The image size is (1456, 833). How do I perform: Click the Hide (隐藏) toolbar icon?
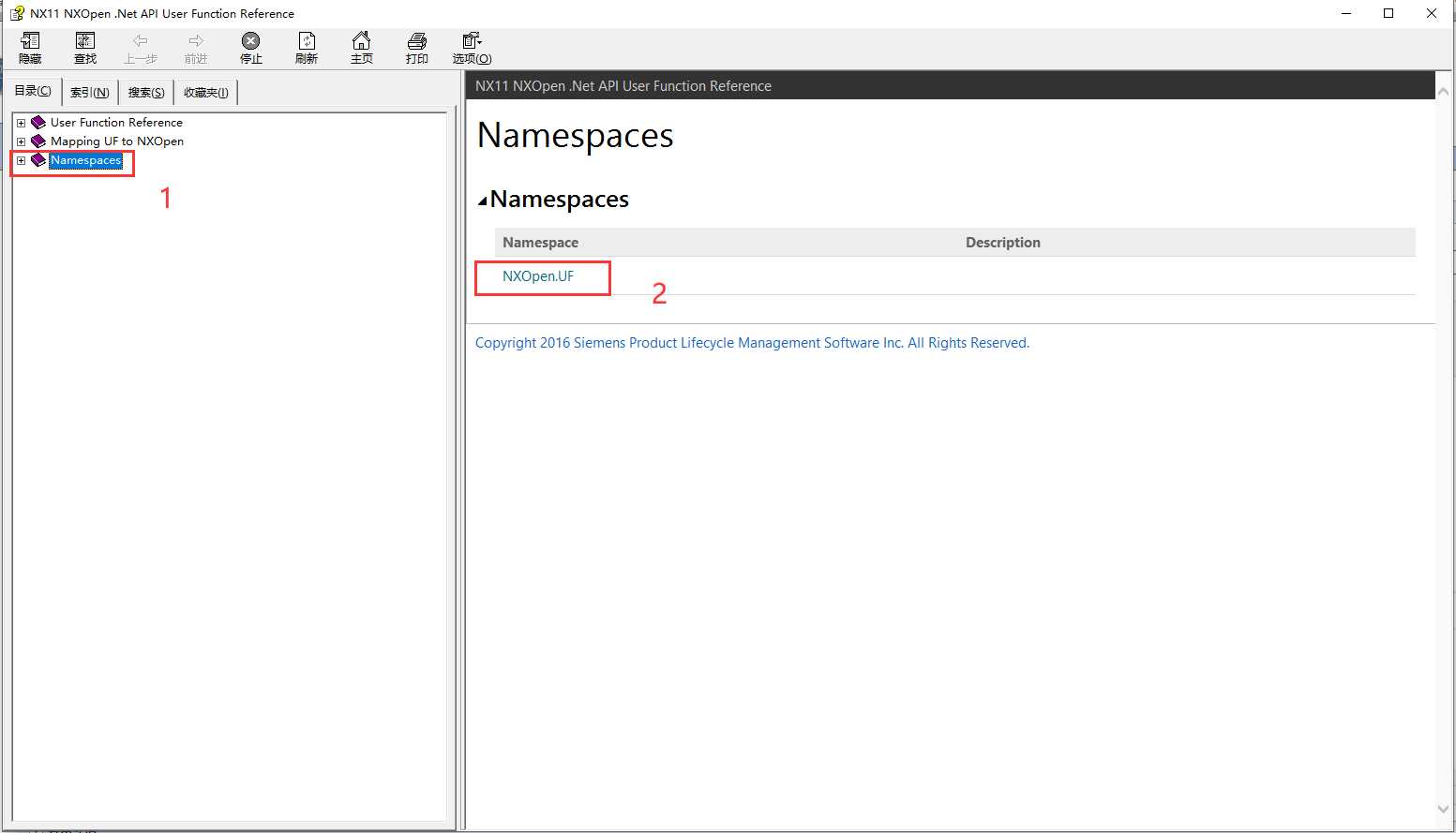tap(30, 41)
